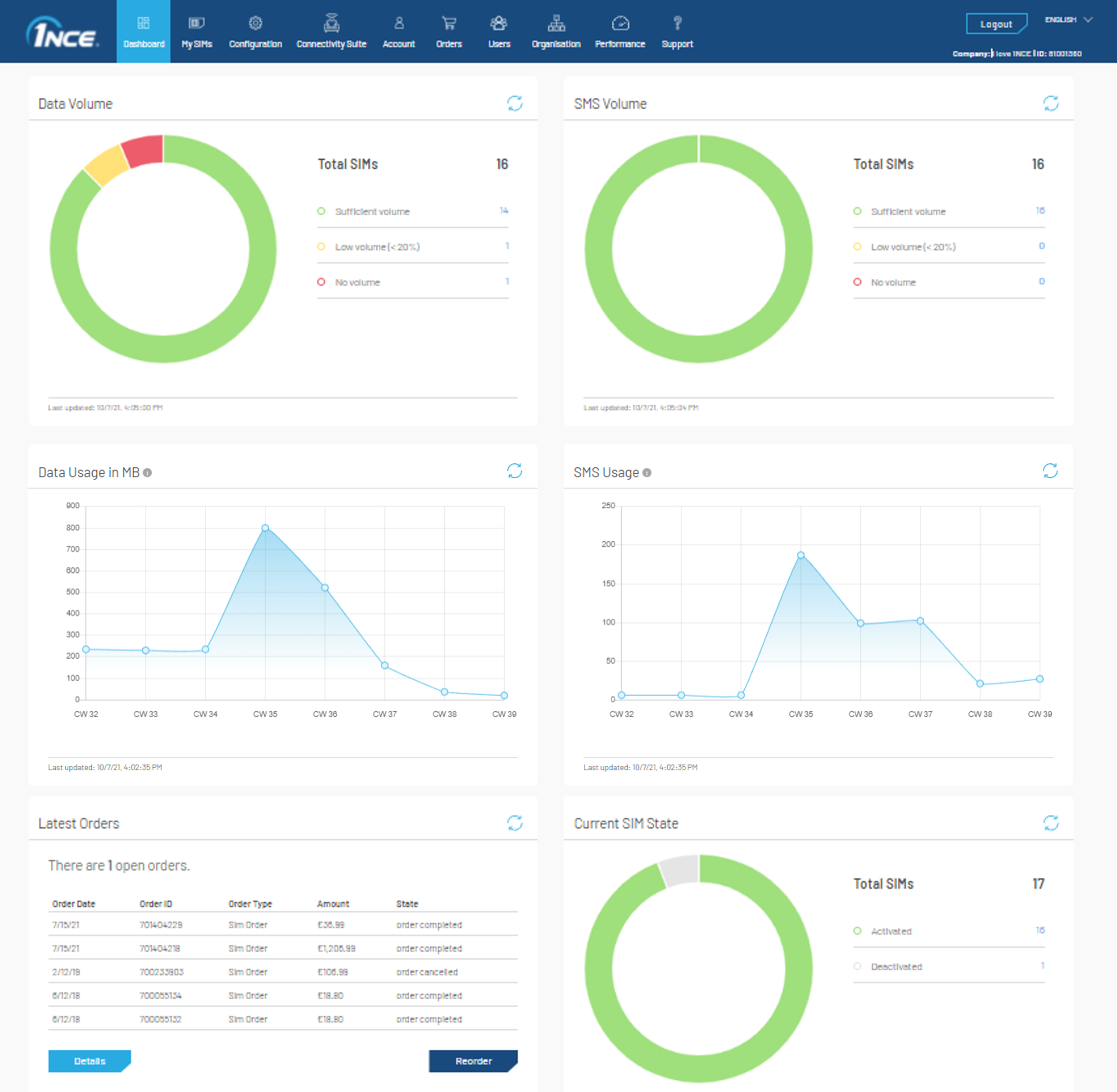This screenshot has height=1092, width=1117.
Task: Refresh the Data Volume widget
Action: tap(514, 103)
